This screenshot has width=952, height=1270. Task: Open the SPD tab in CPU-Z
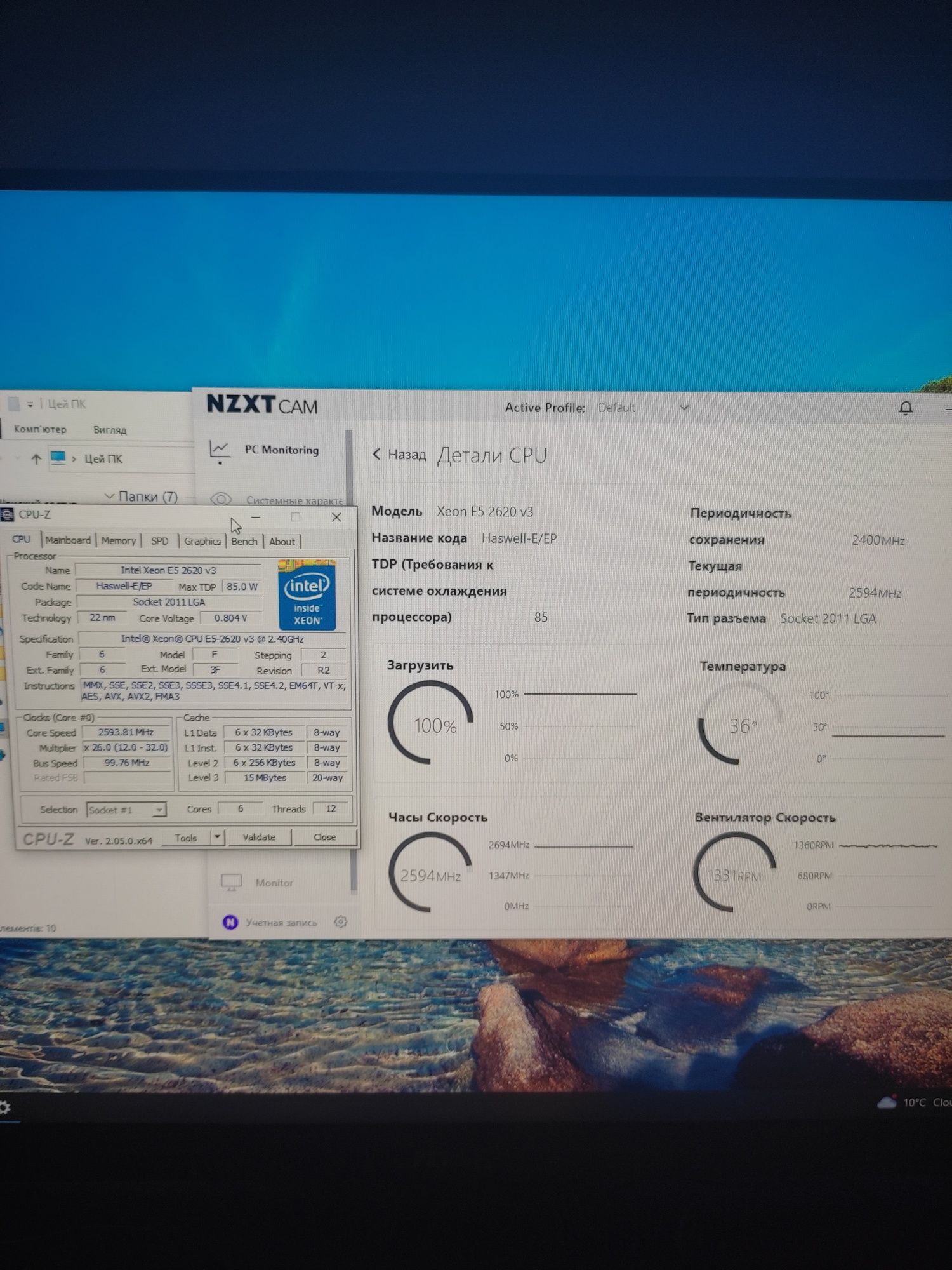160,541
